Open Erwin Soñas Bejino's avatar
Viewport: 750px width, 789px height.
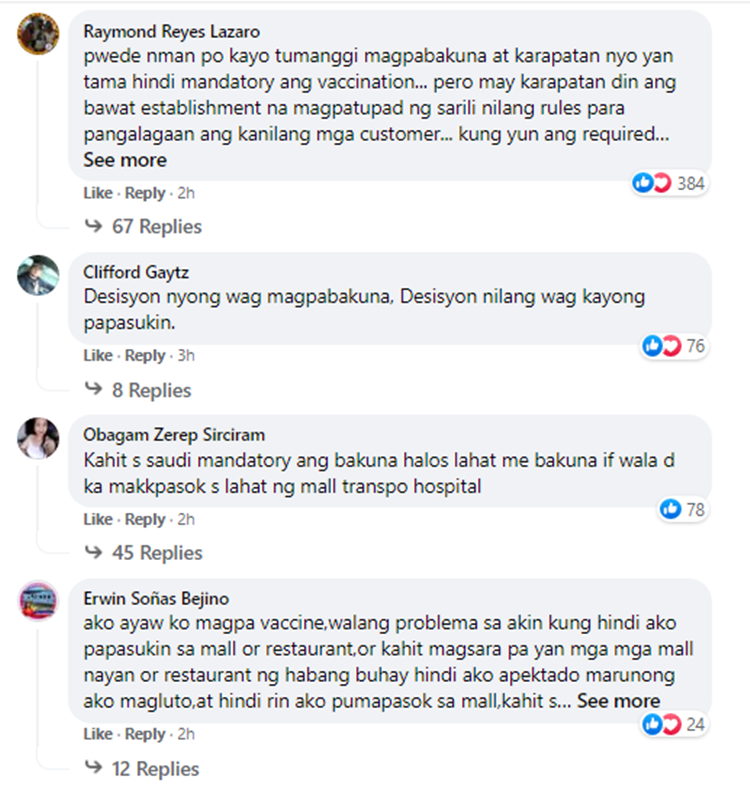(x=38, y=601)
